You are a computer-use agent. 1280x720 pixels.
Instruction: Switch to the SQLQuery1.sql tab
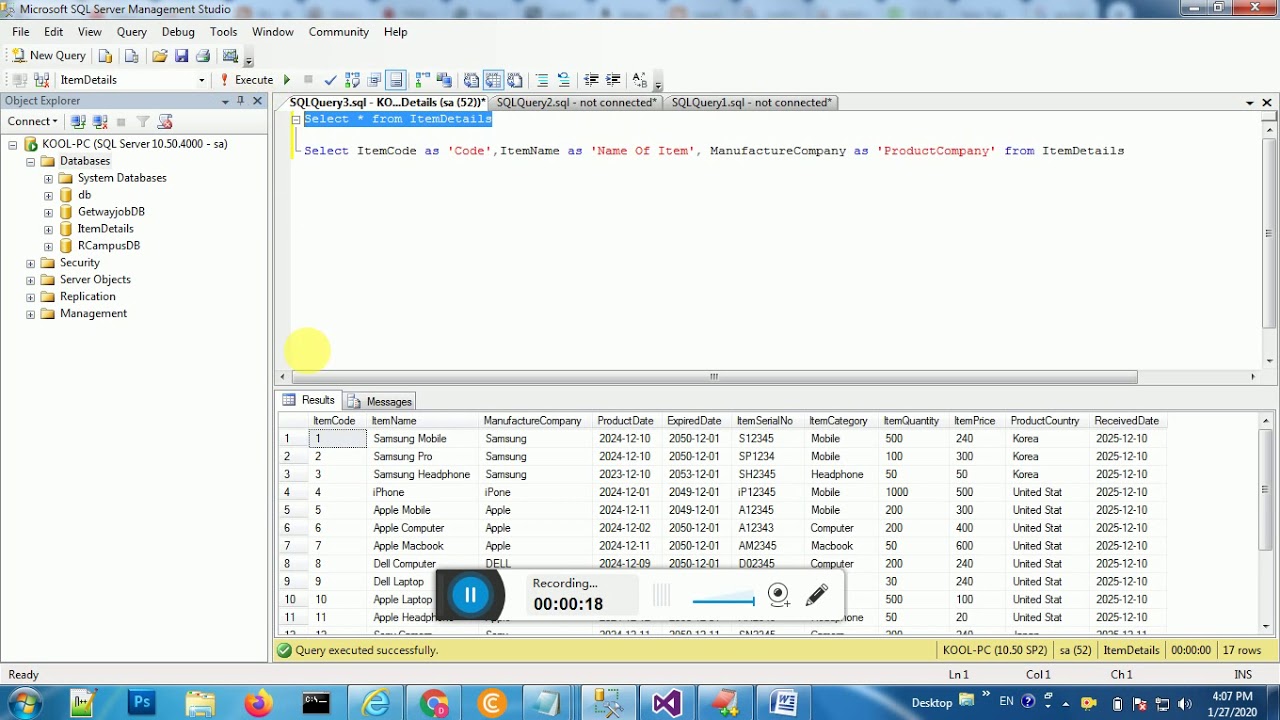[x=752, y=103]
